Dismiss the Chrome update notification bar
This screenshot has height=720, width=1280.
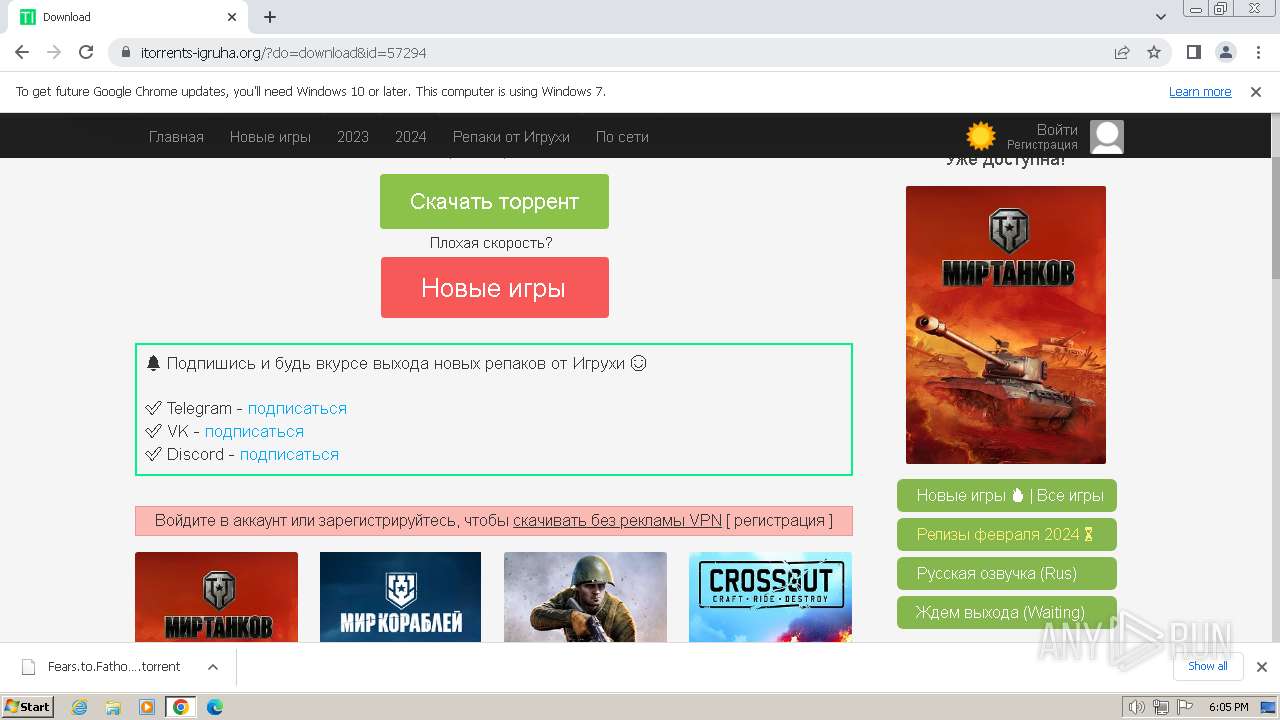[1256, 91]
